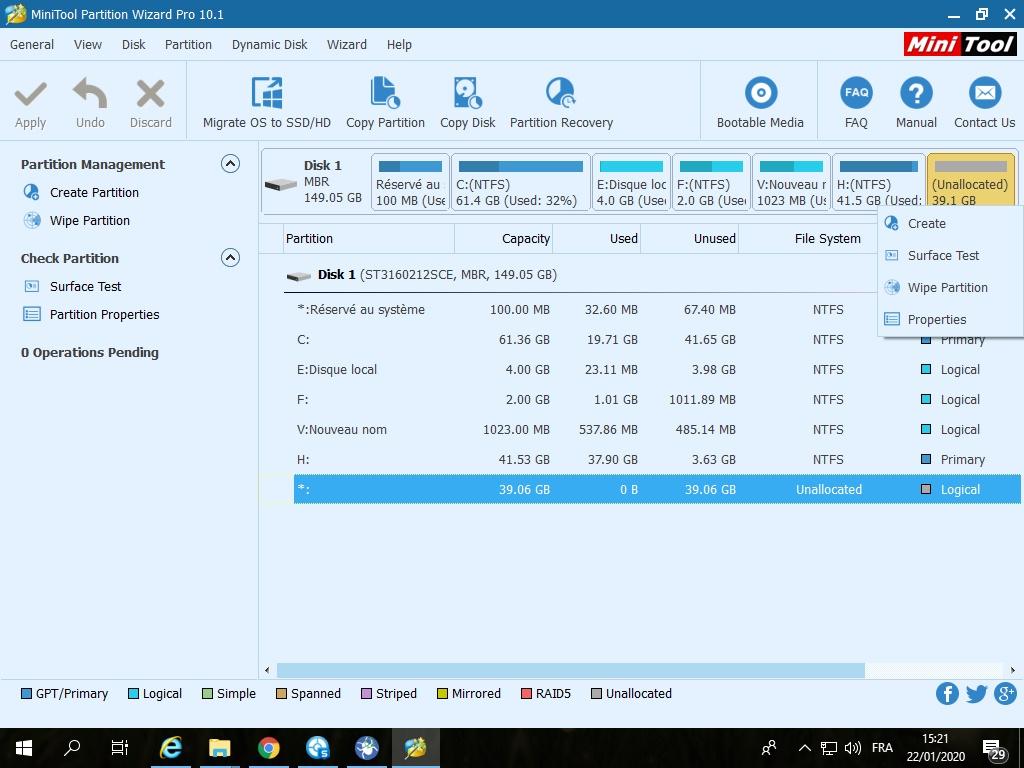This screenshot has height=768, width=1024.
Task: Click the Discard X icon
Action: pos(150,93)
